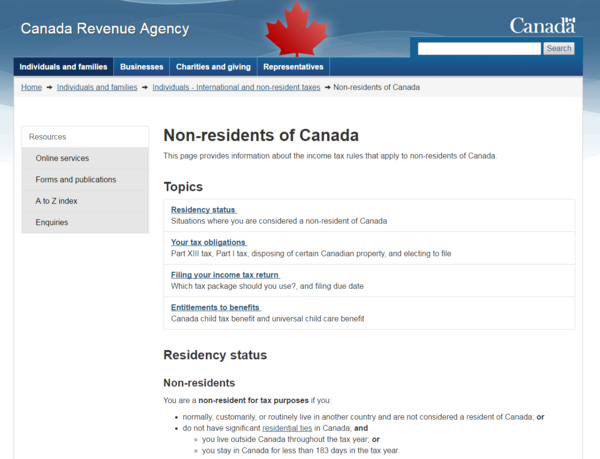600x459 pixels.
Task: Open the Individuals and families tab
Action: (x=64, y=67)
